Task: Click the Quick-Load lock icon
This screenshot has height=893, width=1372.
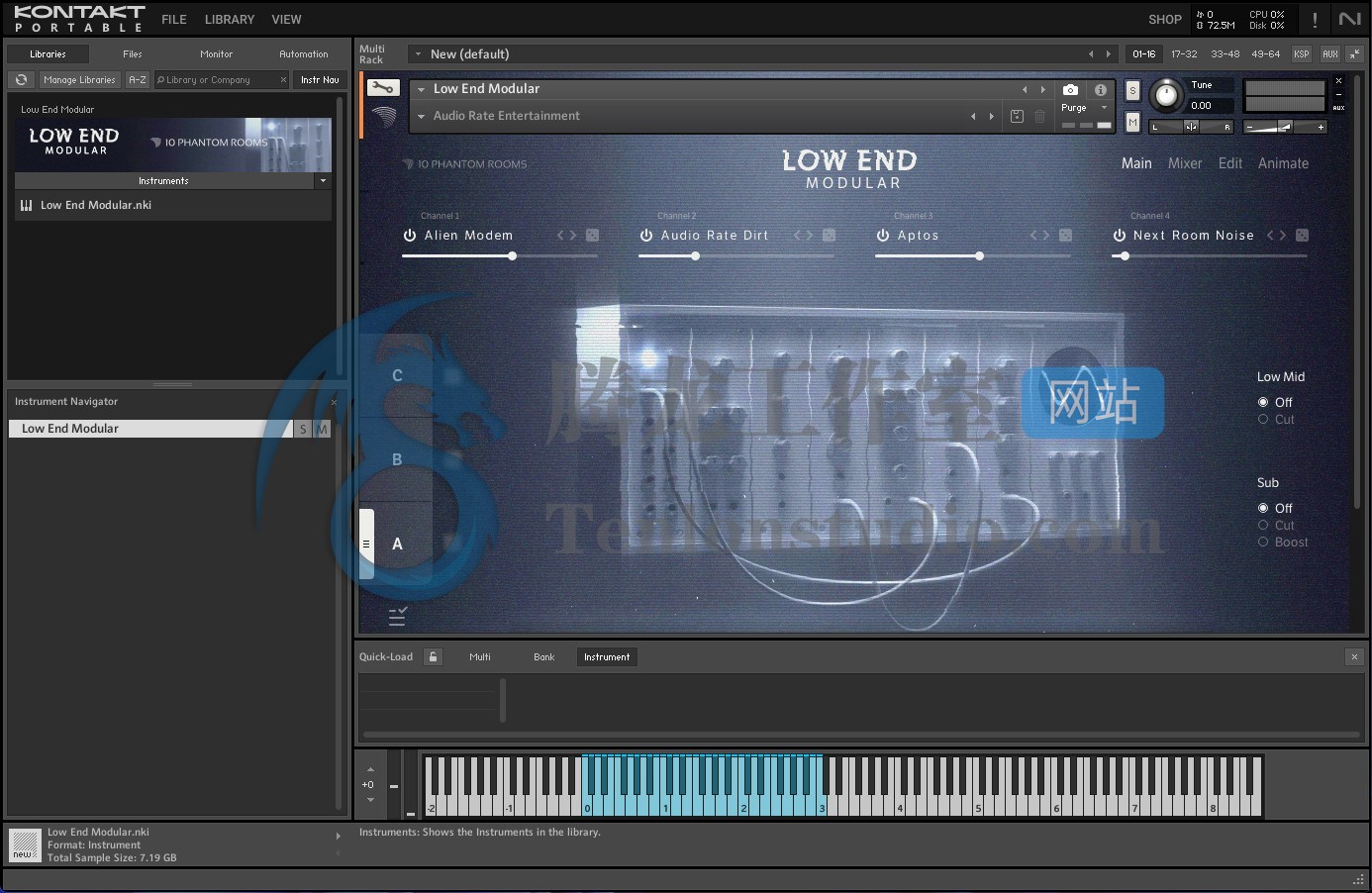Action: pyautogui.click(x=433, y=656)
